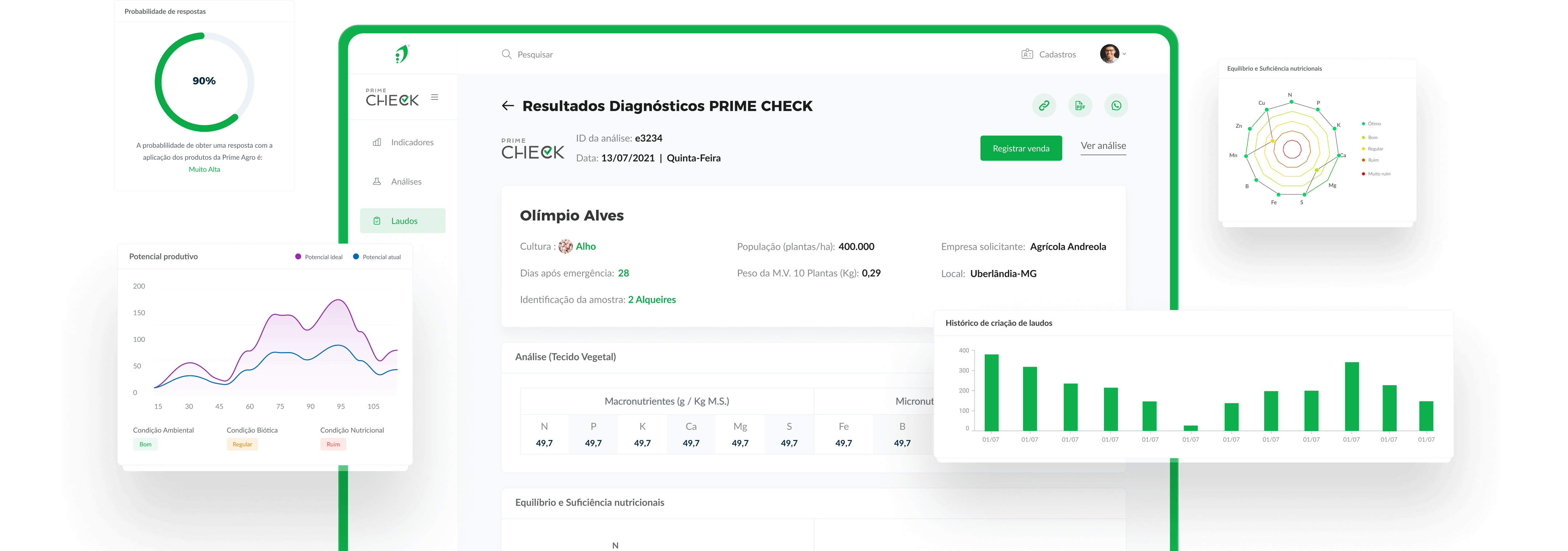Click the Regular biotic condition badge
Image resolution: width=1568 pixels, height=551 pixels.
[x=242, y=444]
